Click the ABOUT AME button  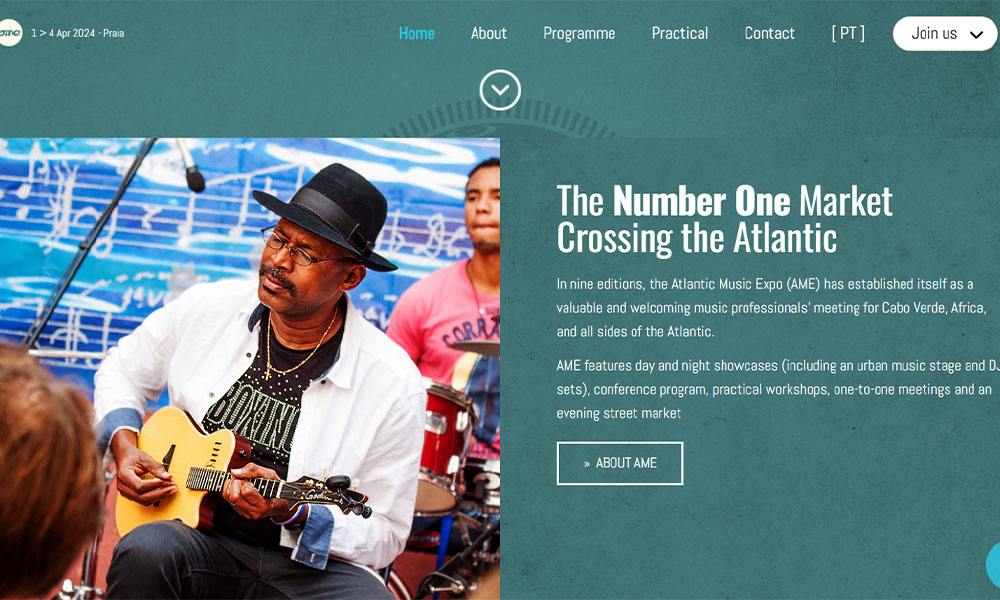click(620, 464)
